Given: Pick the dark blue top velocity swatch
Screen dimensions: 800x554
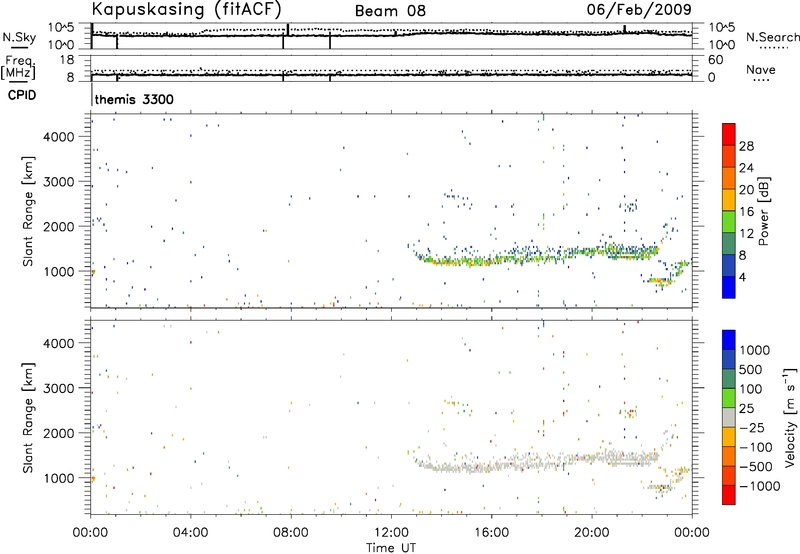Looking at the screenshot, I should [729, 340].
